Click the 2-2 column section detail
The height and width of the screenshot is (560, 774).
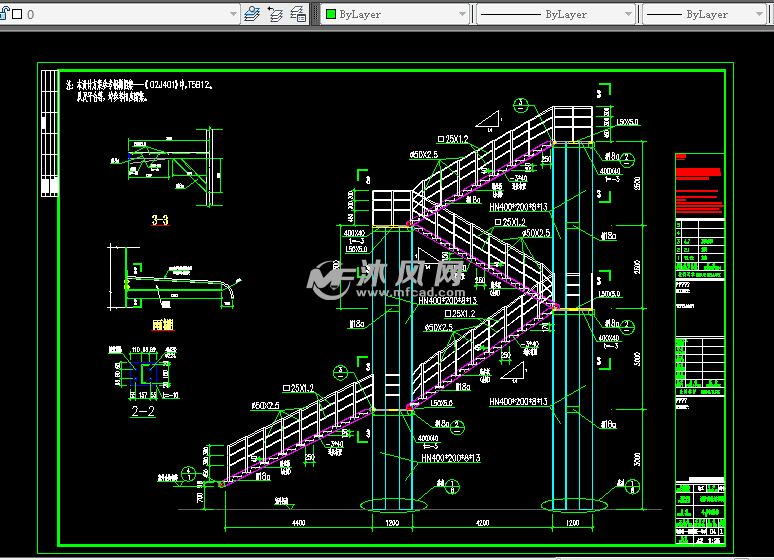142,372
